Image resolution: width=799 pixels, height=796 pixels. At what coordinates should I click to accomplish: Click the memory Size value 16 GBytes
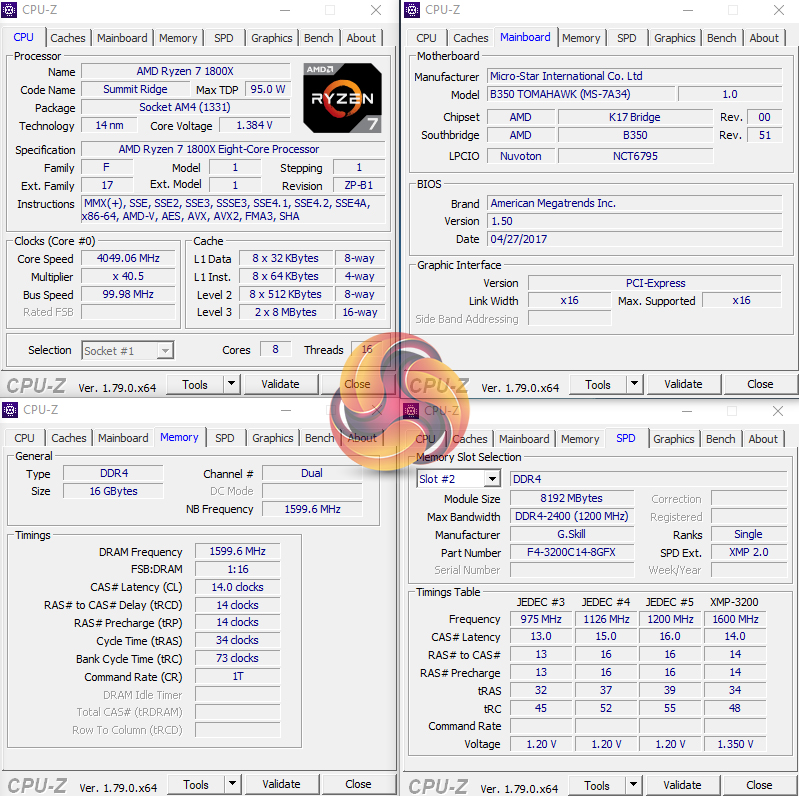pyautogui.click(x=114, y=491)
